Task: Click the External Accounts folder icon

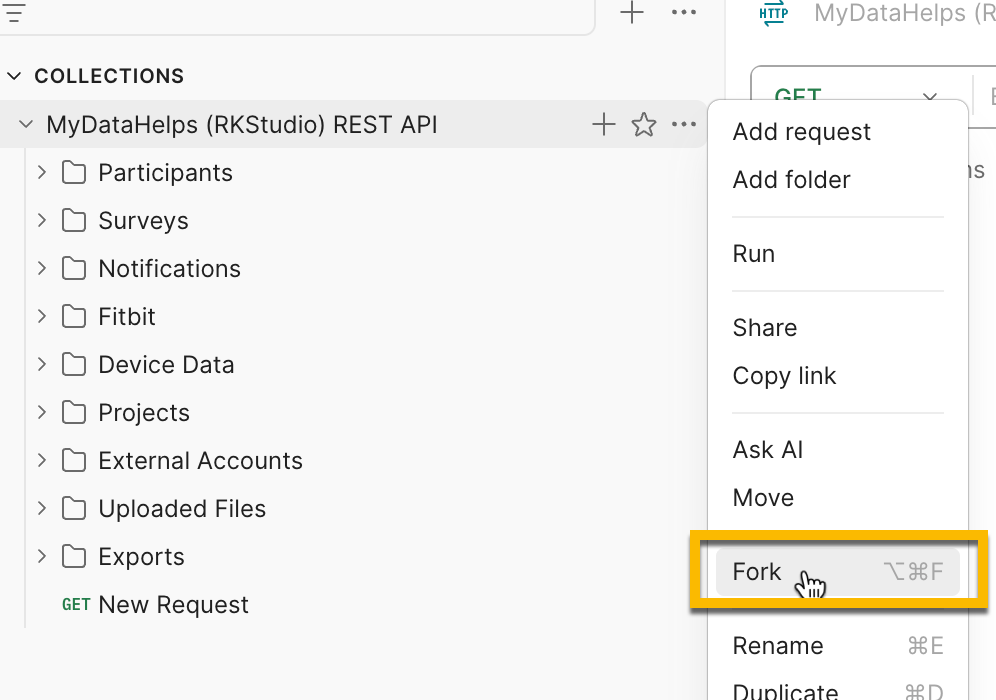Action: click(x=74, y=461)
